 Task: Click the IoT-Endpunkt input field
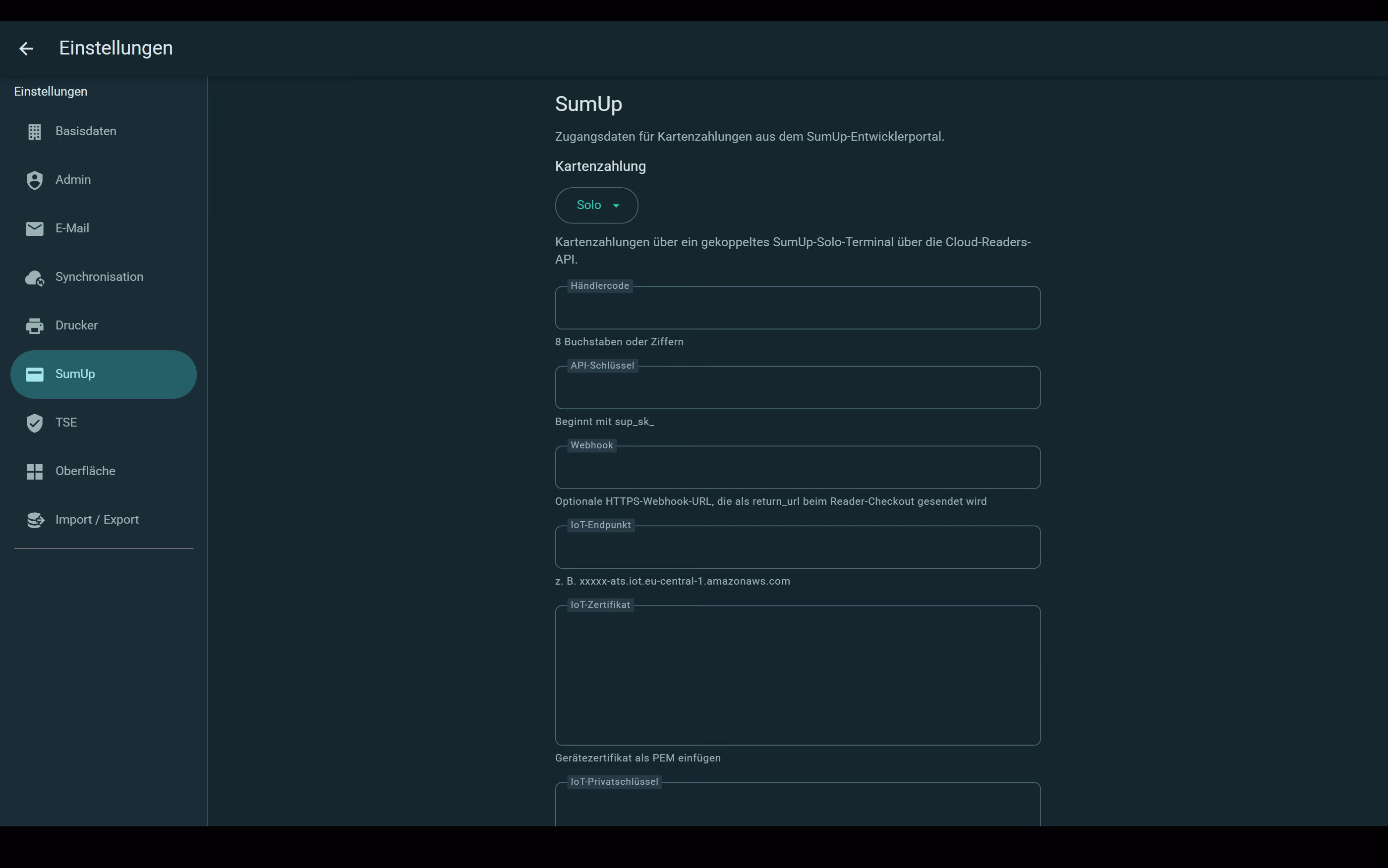tap(798, 547)
